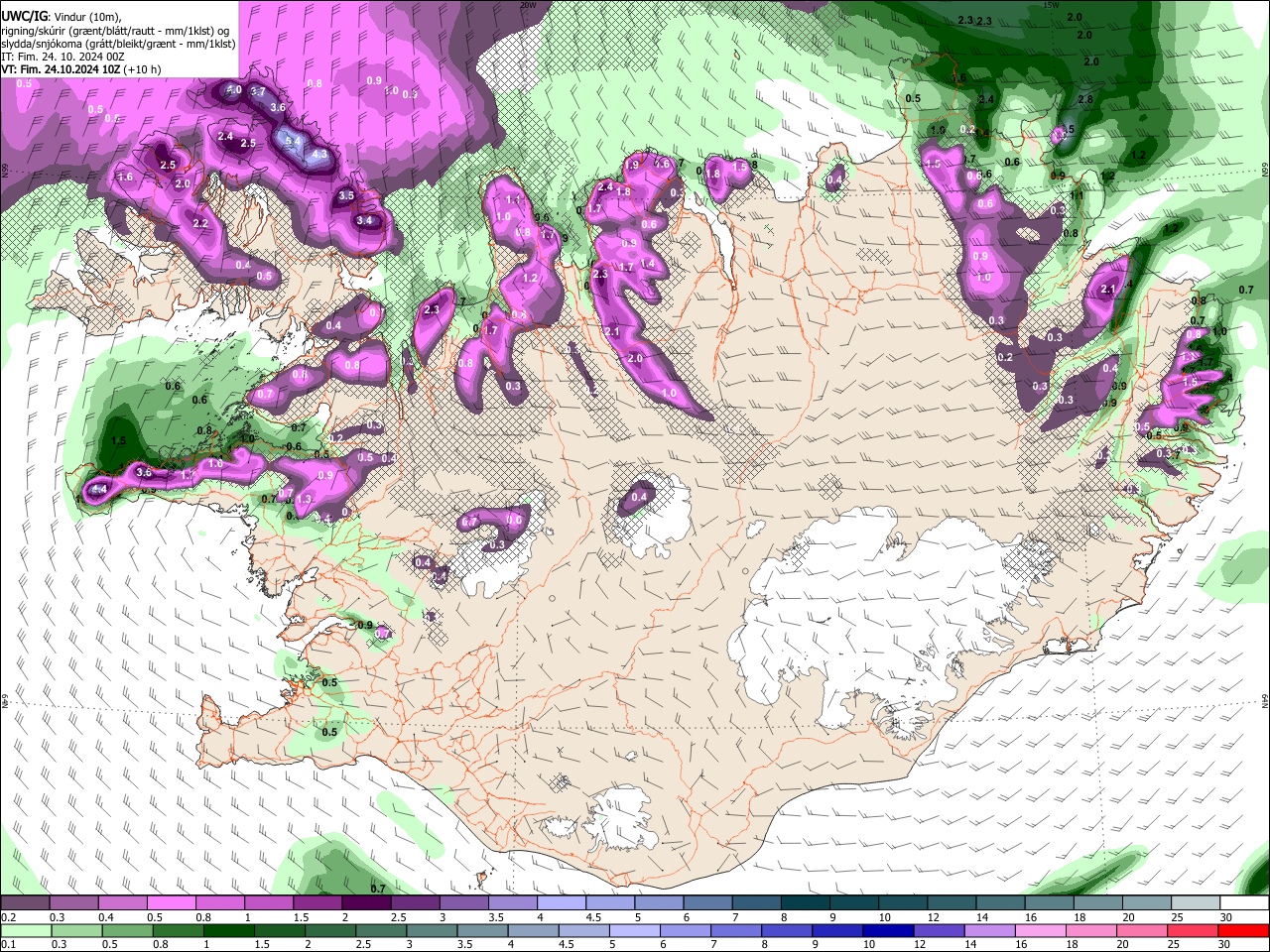Click the 0.4 label in the upper legend
The height and width of the screenshot is (952, 1270).
[106, 917]
